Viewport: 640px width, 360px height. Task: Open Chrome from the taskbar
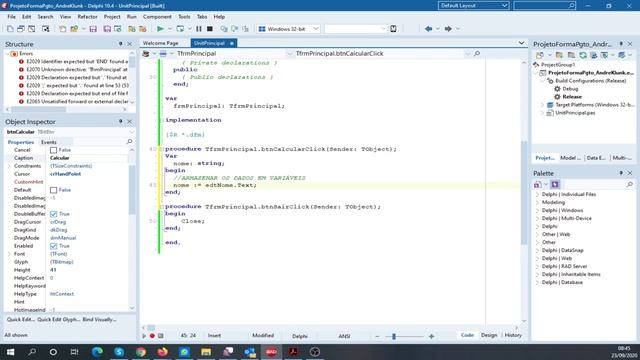pyautogui.click(x=141, y=351)
